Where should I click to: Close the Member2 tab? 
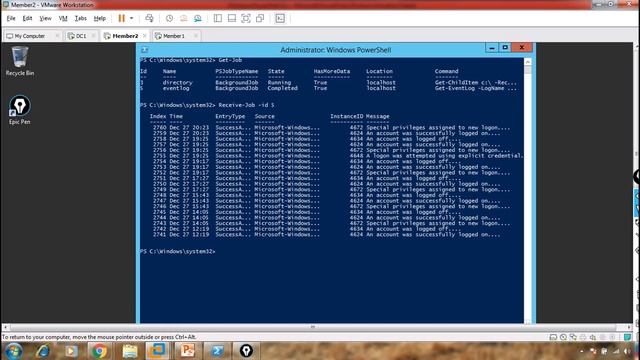[x=144, y=36]
